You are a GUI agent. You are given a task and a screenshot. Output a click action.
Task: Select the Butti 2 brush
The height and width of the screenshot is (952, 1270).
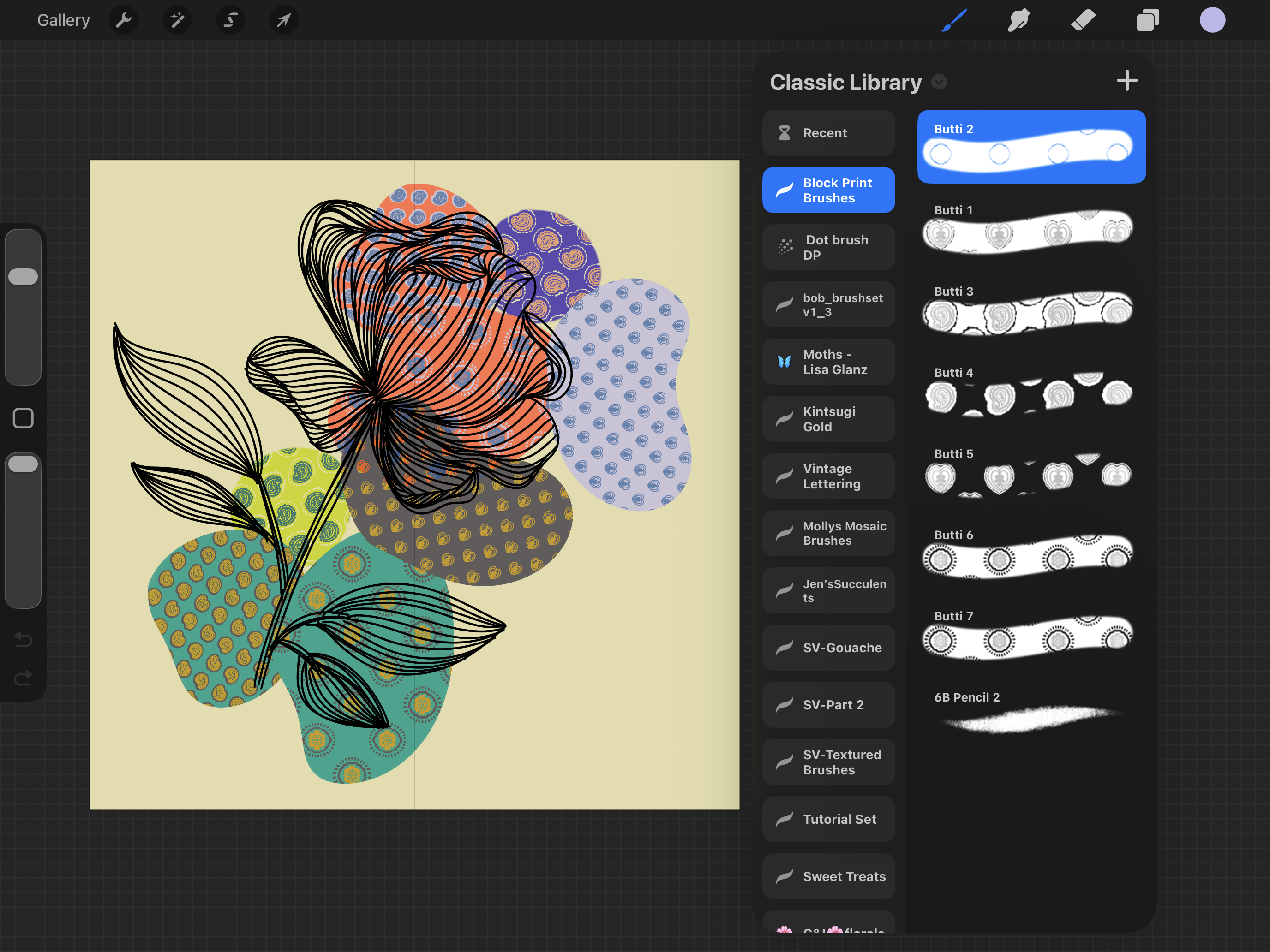point(1031,147)
